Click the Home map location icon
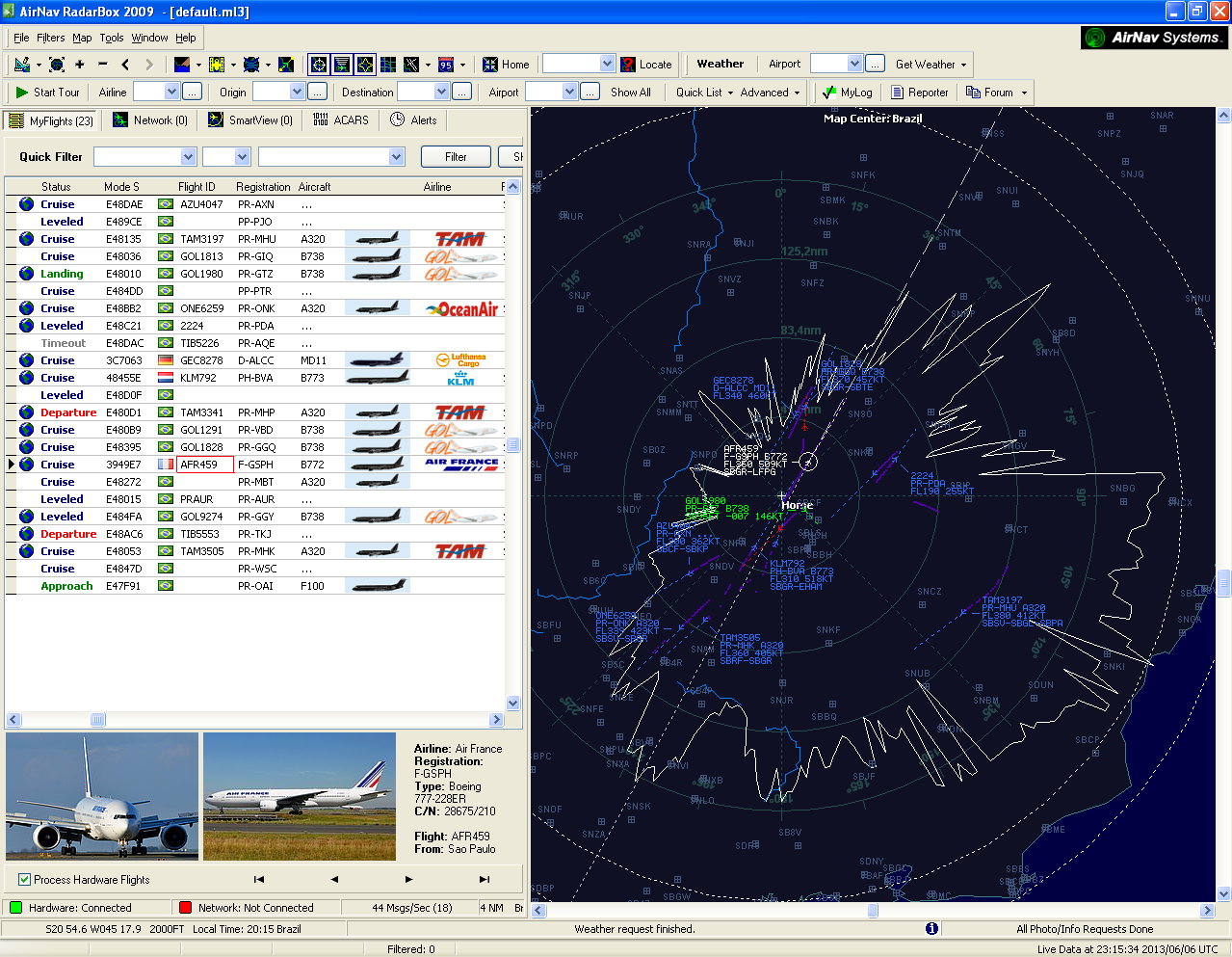Screen dimensions: 1232x957 (506, 65)
